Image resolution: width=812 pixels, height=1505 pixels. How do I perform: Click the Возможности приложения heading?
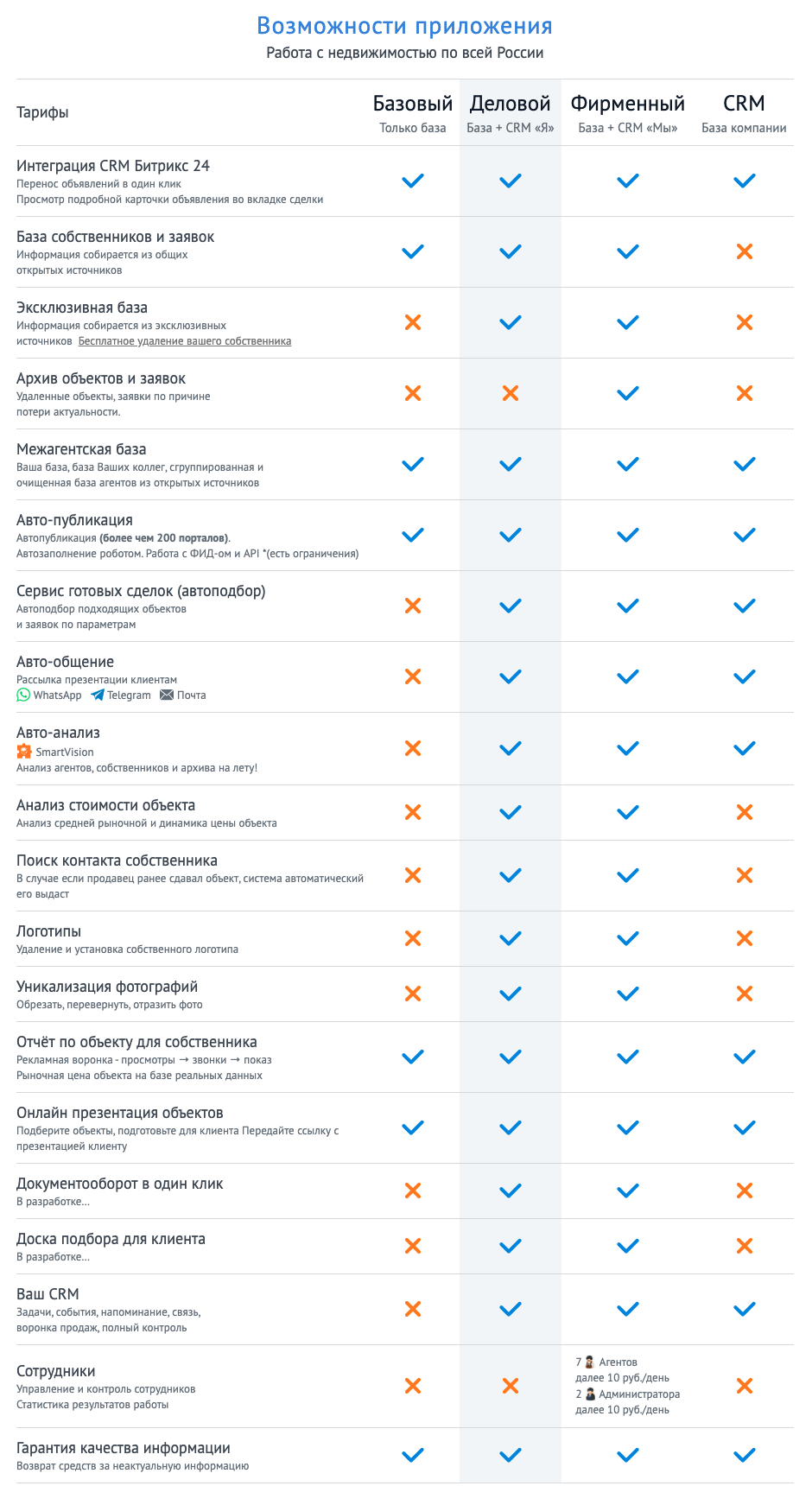(405, 26)
